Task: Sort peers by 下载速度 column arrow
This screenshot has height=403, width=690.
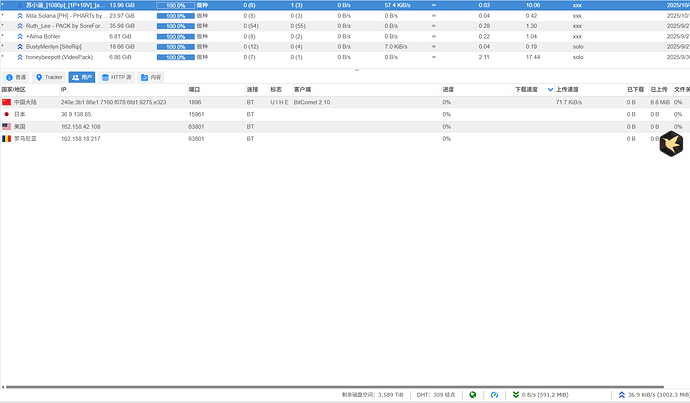Action: pyautogui.click(x=549, y=90)
